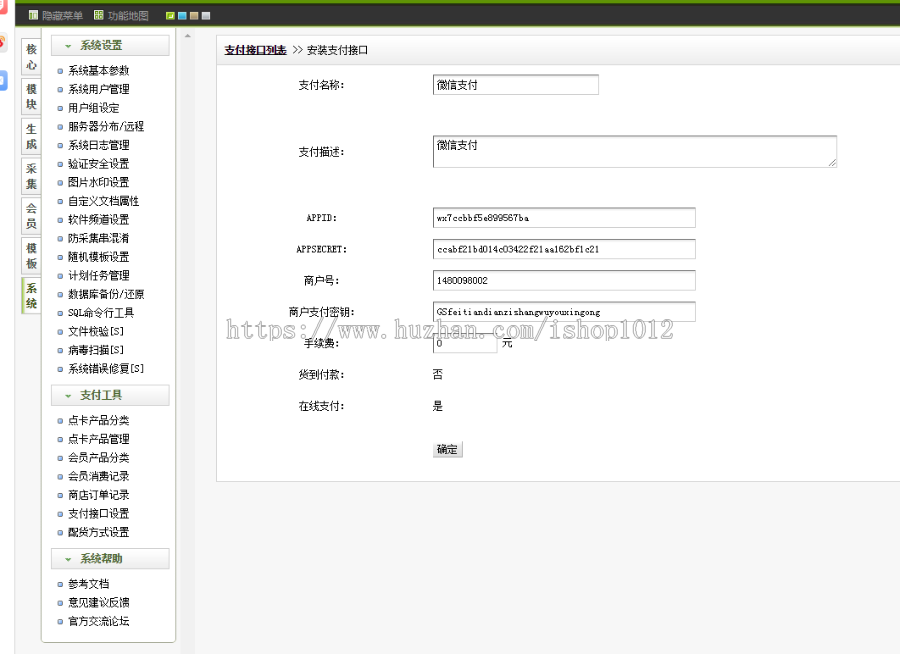Open 数据库备份/还原 page
The image size is (900, 654).
(x=106, y=294)
